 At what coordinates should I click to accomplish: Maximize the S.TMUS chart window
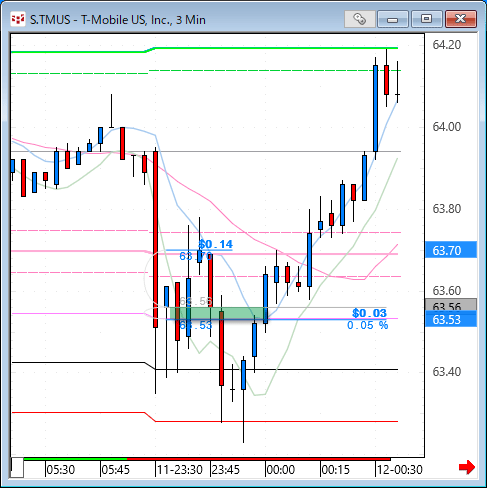coord(426,19)
